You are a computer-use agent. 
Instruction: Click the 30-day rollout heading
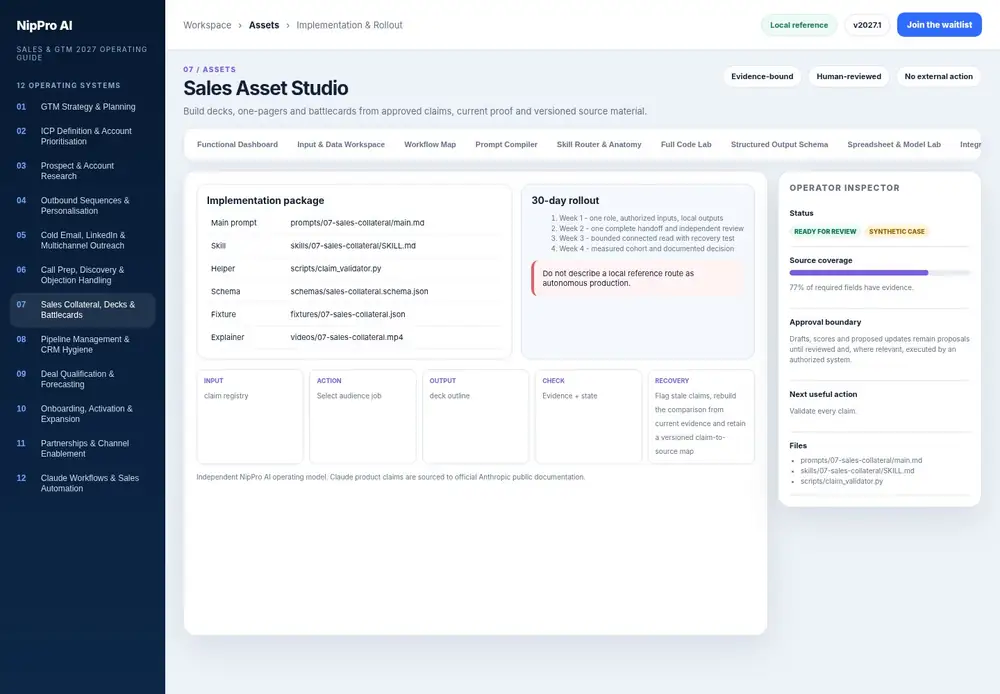[x=565, y=200]
